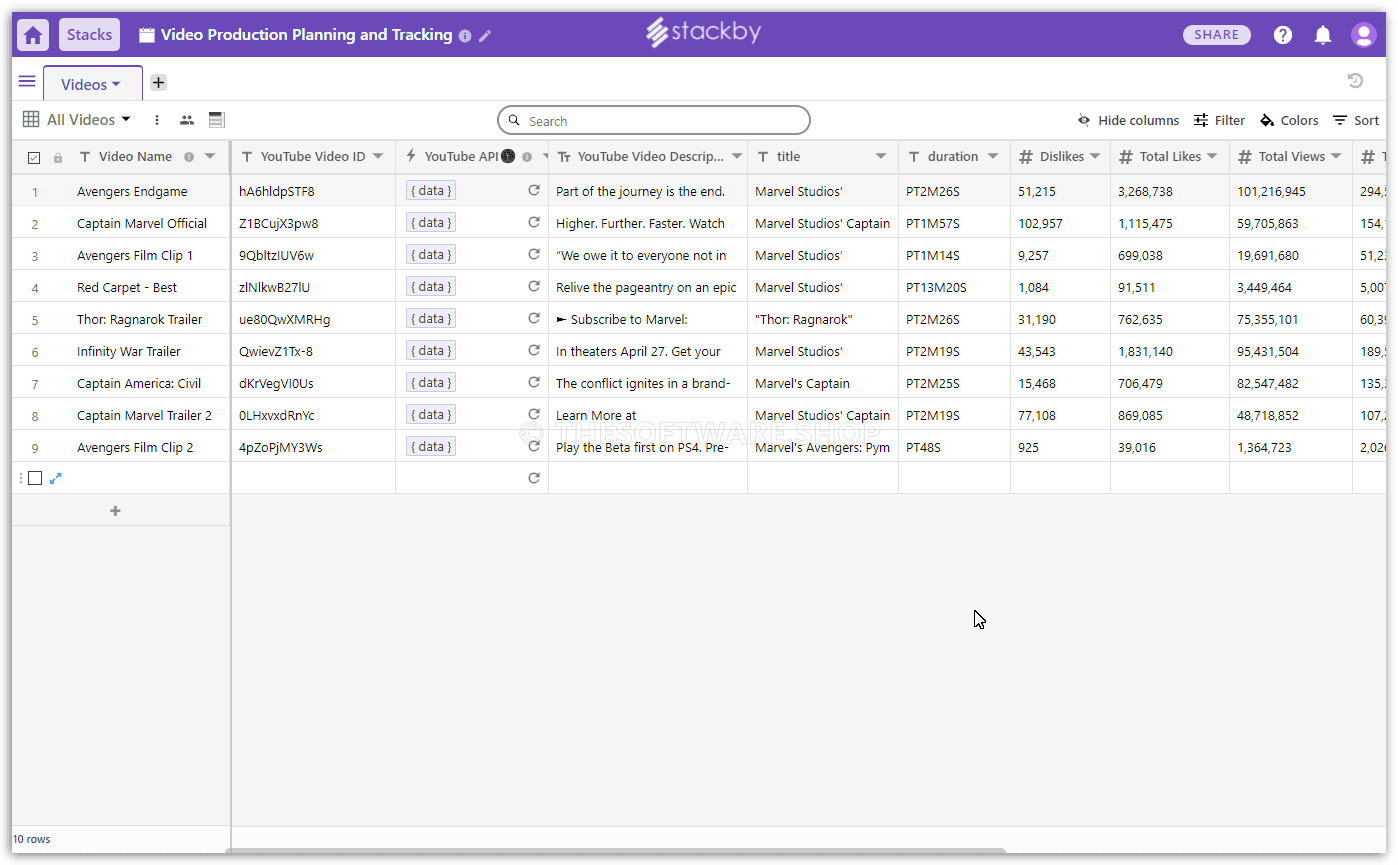
Task: Open duration column dropdown arrow
Action: (993, 156)
